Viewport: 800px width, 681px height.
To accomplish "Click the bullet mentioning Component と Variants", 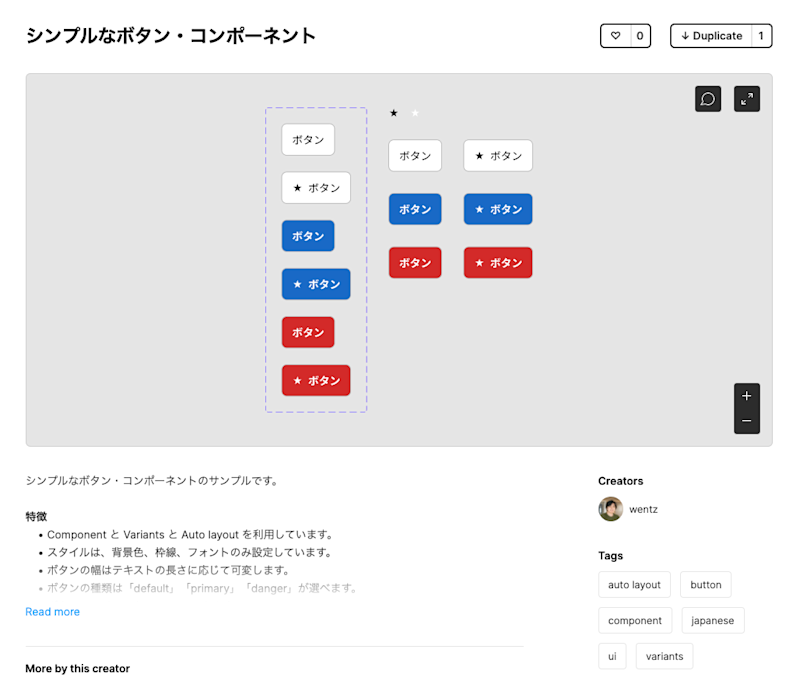I will 190,535.
